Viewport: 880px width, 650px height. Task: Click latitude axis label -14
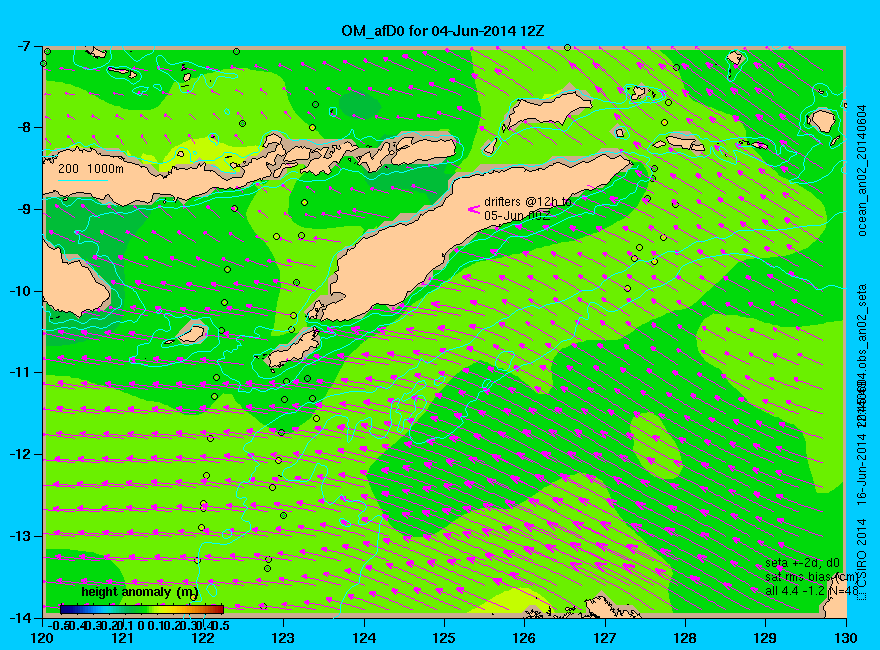click(21, 618)
